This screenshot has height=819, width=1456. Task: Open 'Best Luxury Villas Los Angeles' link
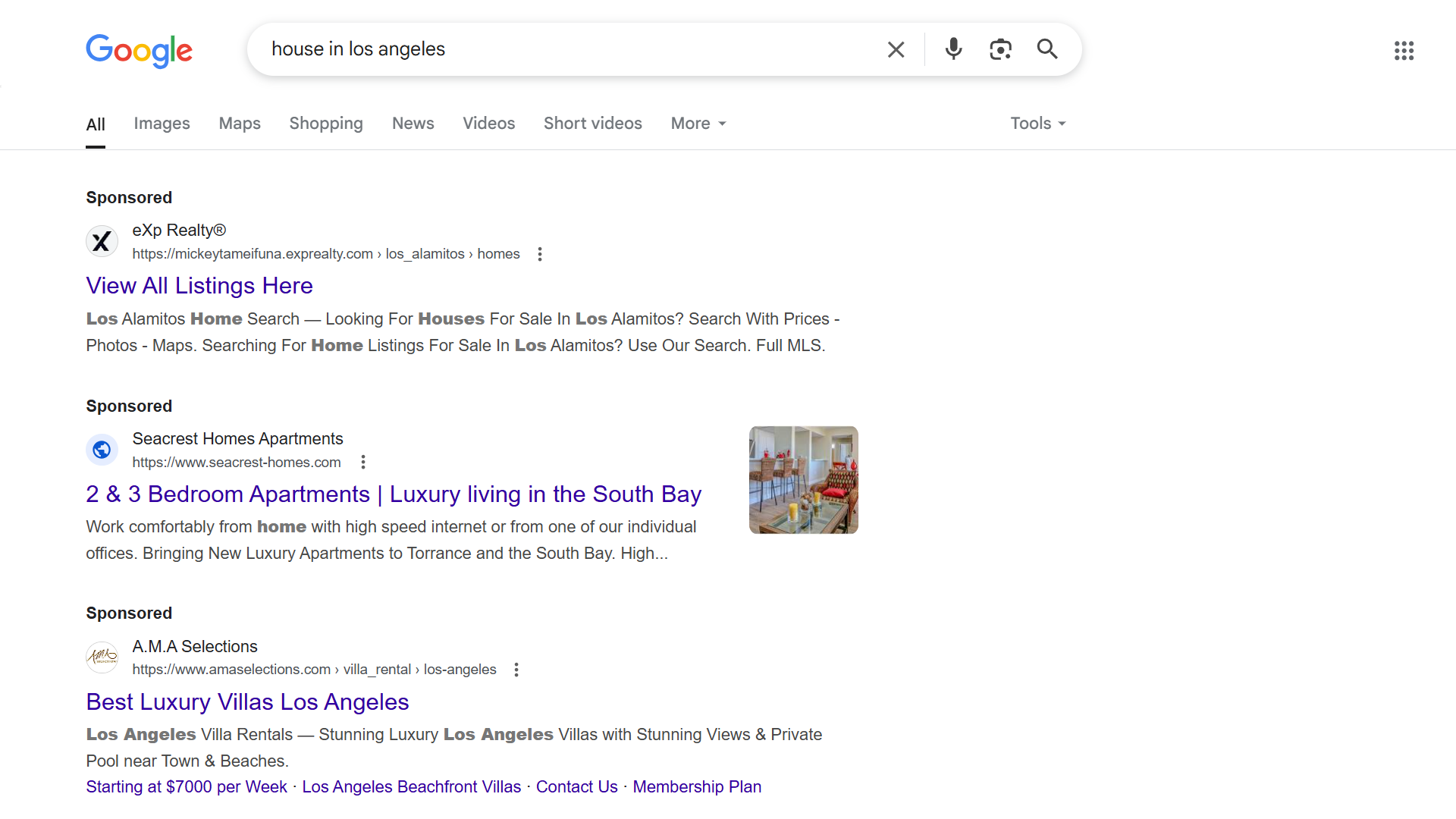pyautogui.click(x=247, y=702)
